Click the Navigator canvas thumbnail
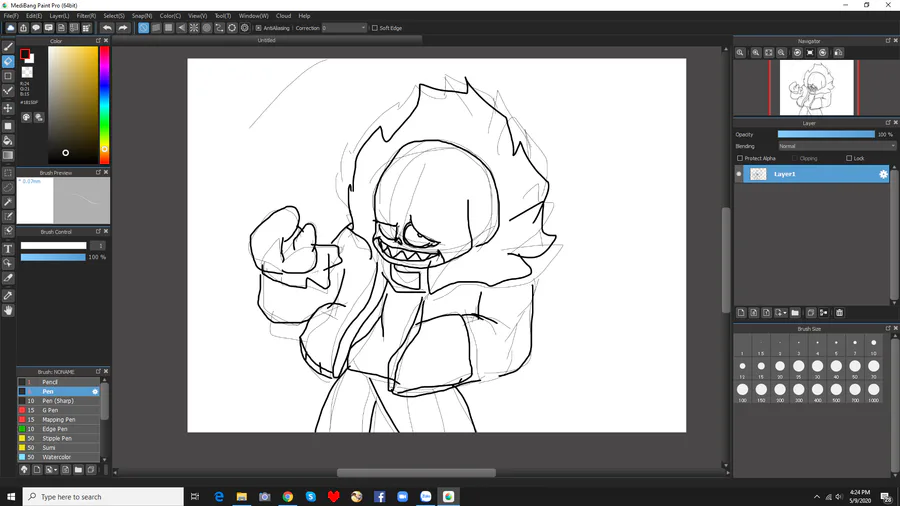The width and height of the screenshot is (900, 506). (816, 88)
